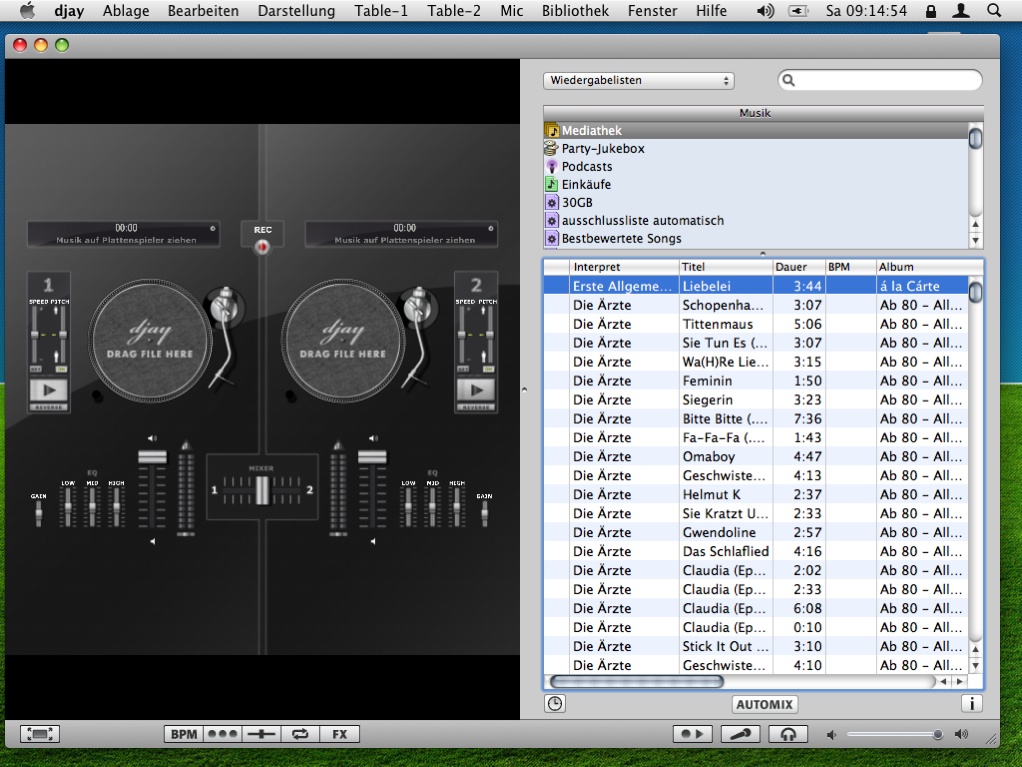This screenshot has width=1022, height=767.
Task: Select 'Bestbewertete Songs' playlist
Action: (756, 239)
